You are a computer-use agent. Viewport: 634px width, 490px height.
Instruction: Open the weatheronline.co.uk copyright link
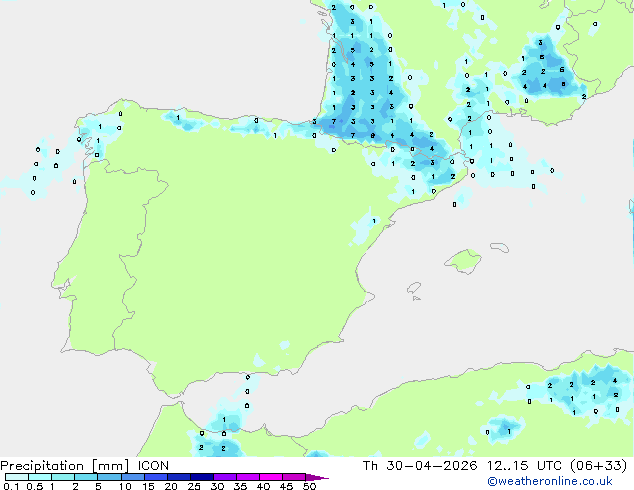[x=550, y=481]
